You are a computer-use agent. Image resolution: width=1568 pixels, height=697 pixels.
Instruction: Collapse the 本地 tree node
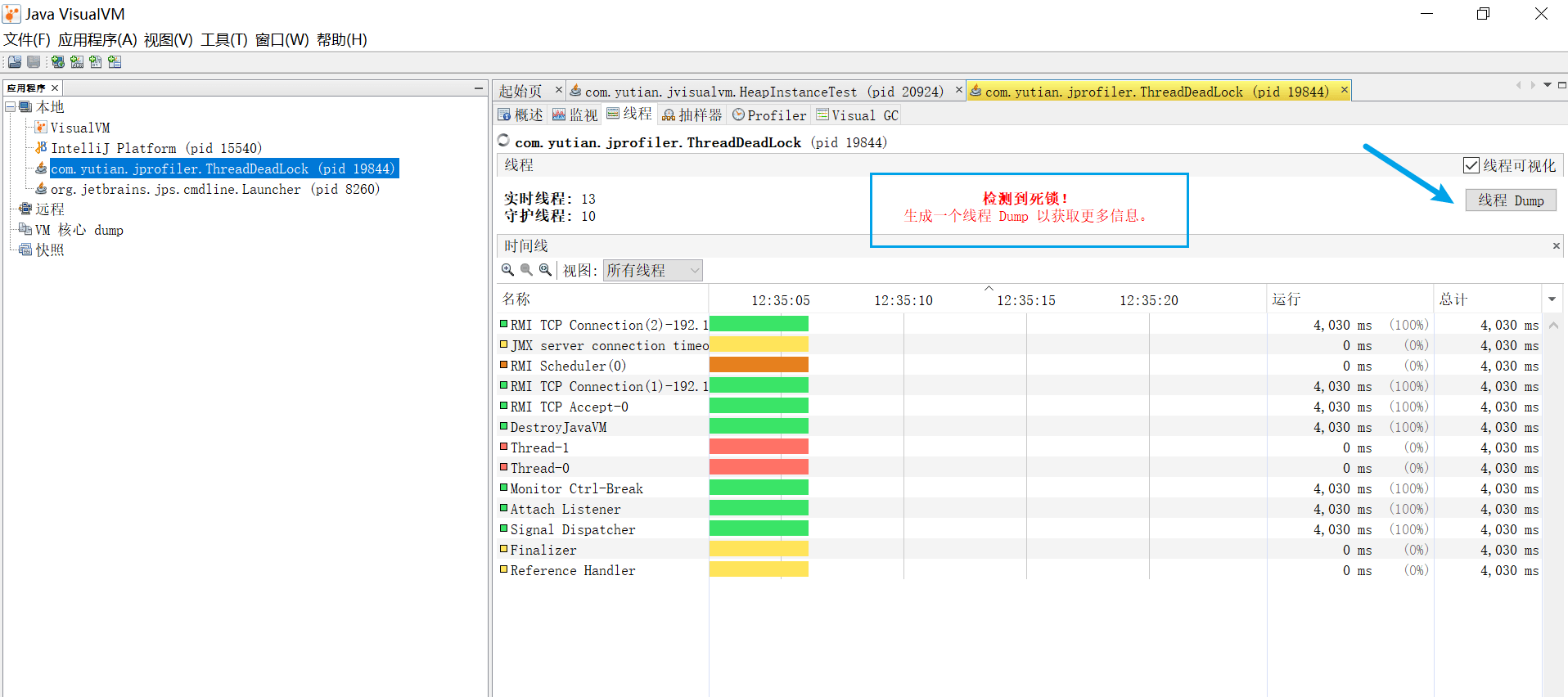click(x=11, y=107)
